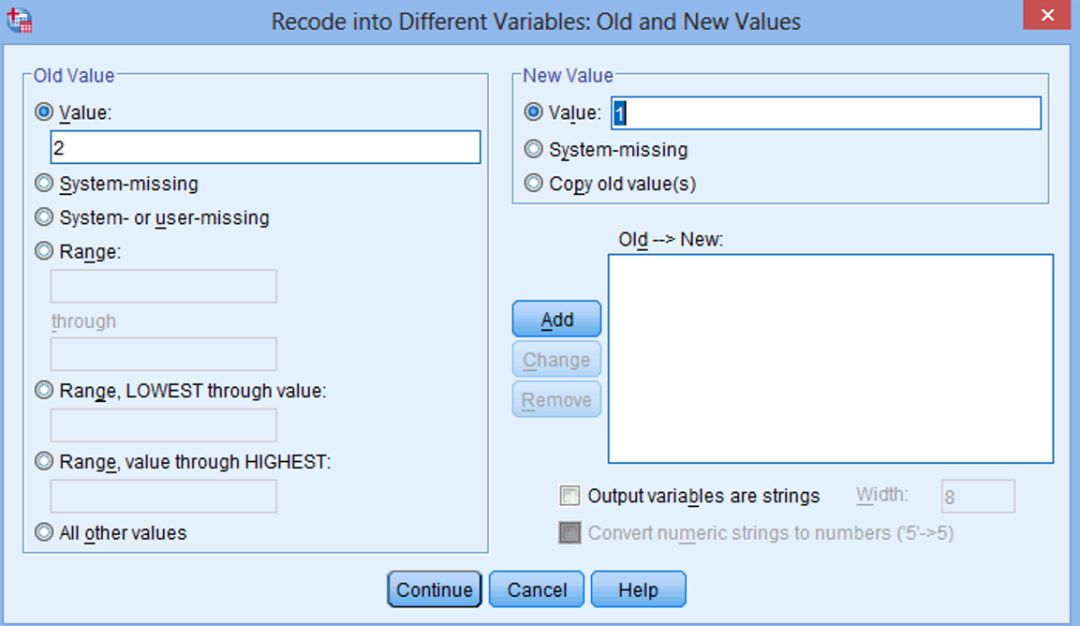The height and width of the screenshot is (626, 1080).
Task: Select Range, LOWEST through value option
Action: [x=44, y=390]
